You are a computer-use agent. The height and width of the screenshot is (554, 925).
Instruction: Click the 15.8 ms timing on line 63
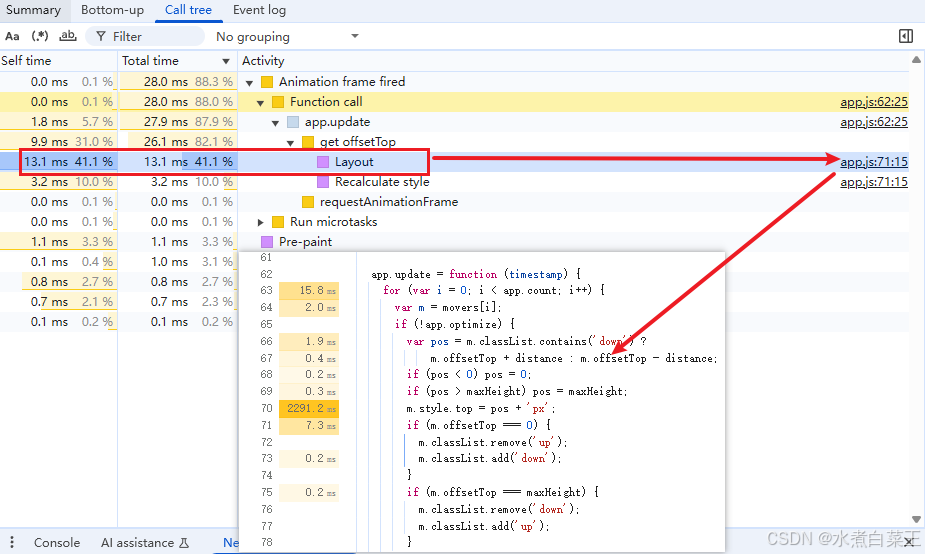click(309, 290)
